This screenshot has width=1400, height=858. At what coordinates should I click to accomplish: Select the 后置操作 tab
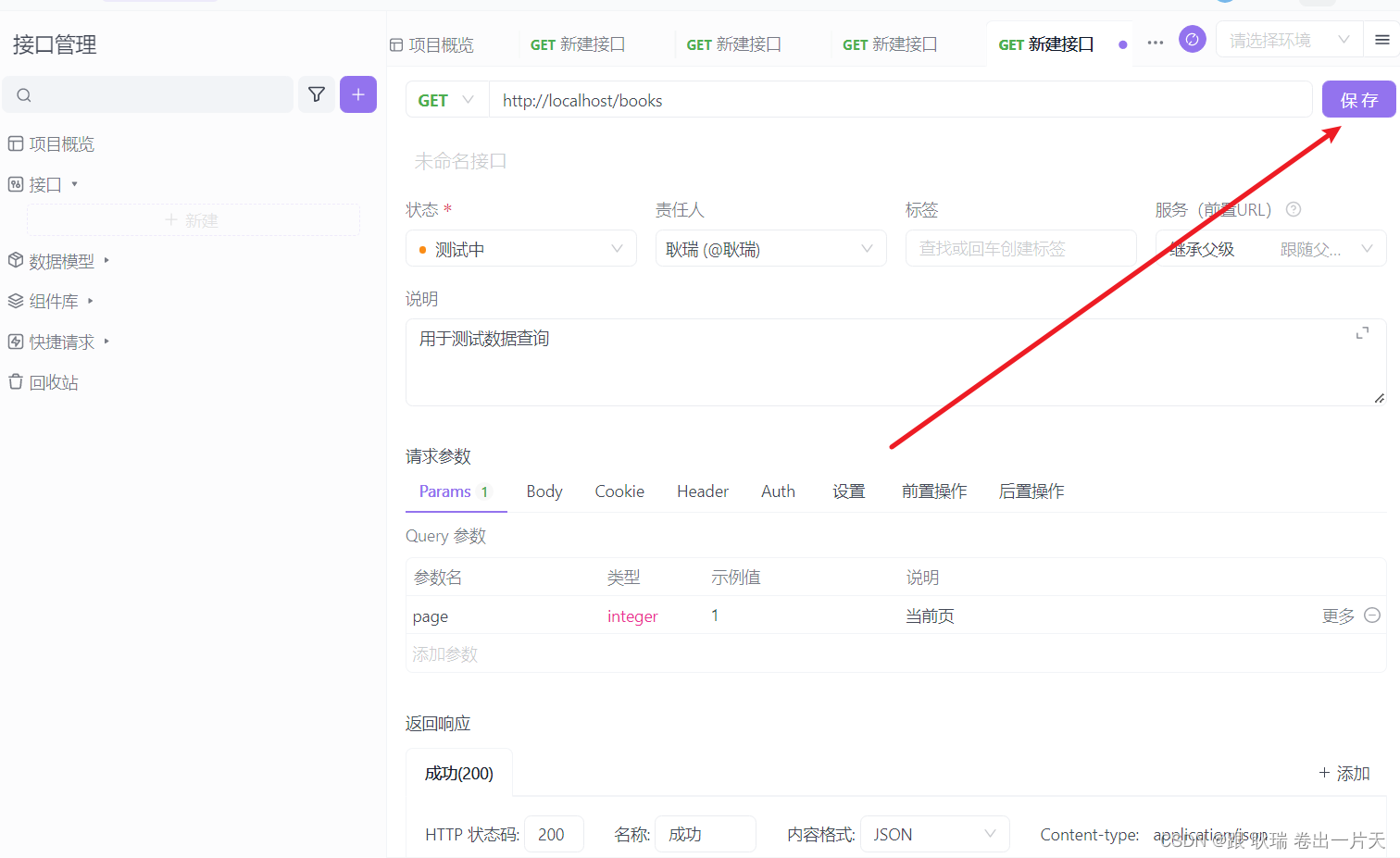point(1031,491)
